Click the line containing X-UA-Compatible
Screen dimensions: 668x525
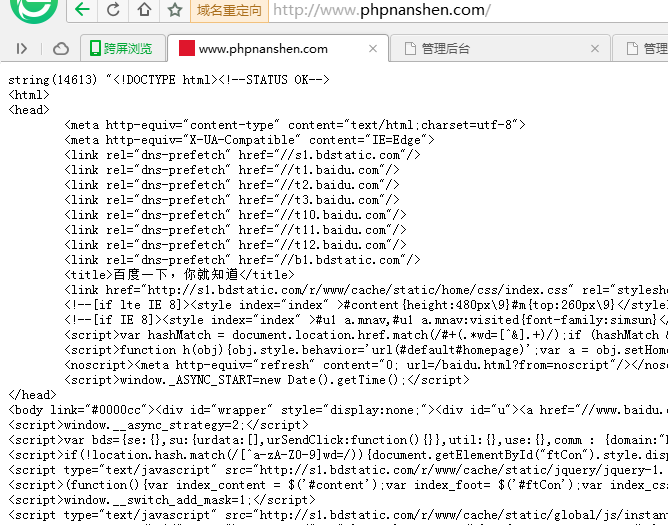click(x=249, y=140)
